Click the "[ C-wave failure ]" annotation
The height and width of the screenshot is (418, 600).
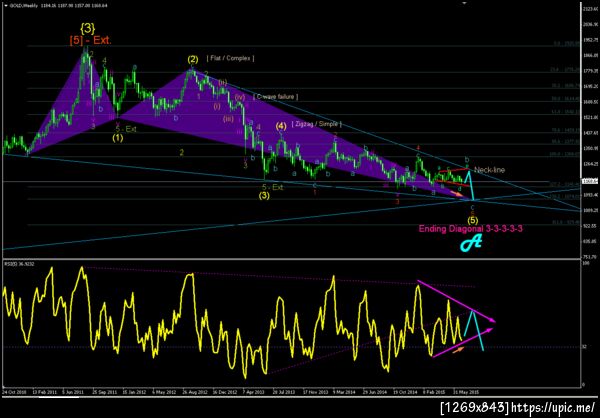tap(276, 96)
